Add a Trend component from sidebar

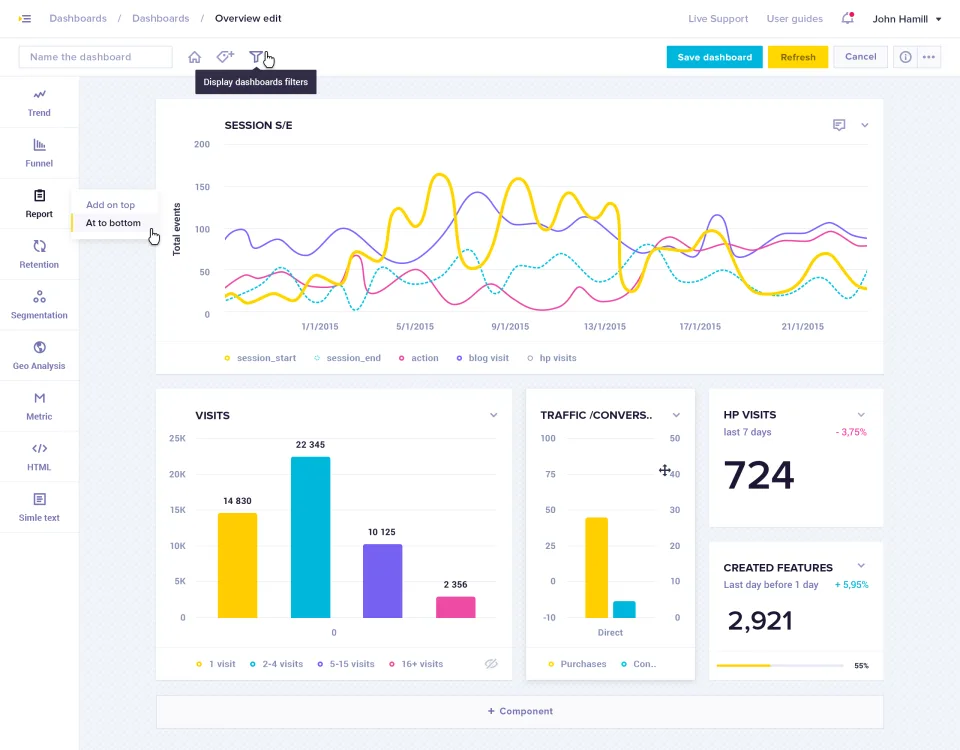(39, 102)
